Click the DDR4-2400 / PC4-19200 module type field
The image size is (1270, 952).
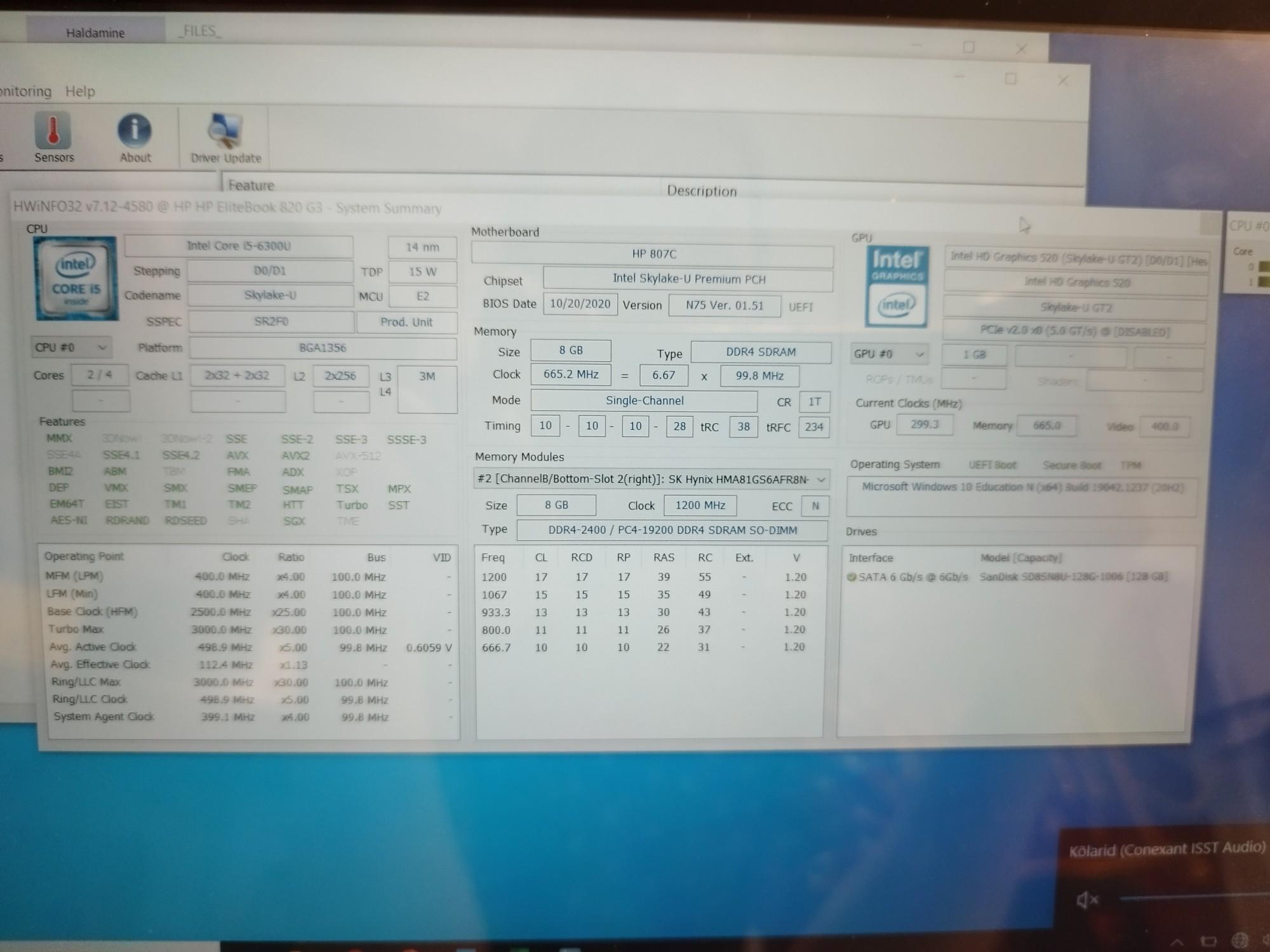click(672, 531)
